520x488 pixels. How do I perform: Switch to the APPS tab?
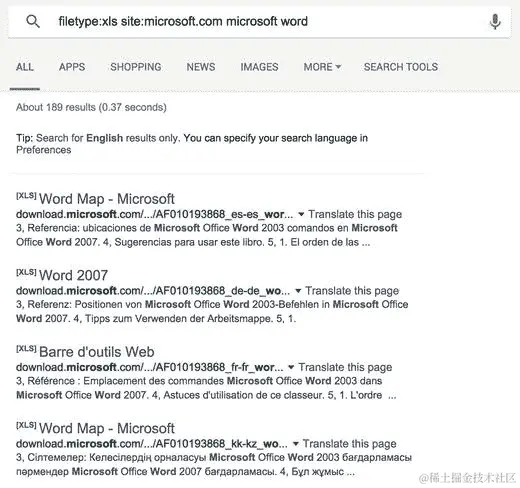pos(72,67)
